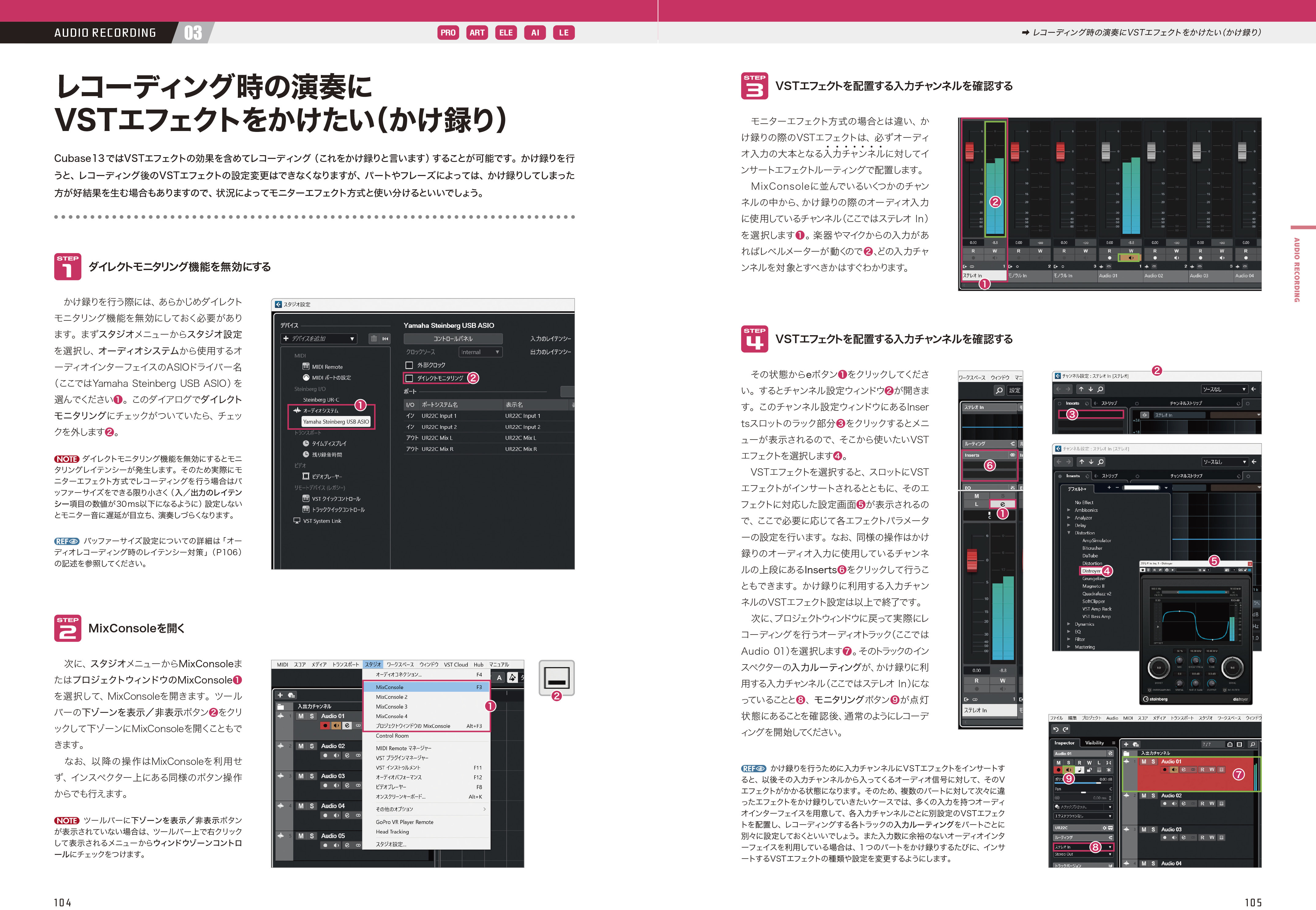Click the 'A' toolbar icon right of the Studio menu
Viewport: 1316px width, 910px height.
tap(500, 677)
